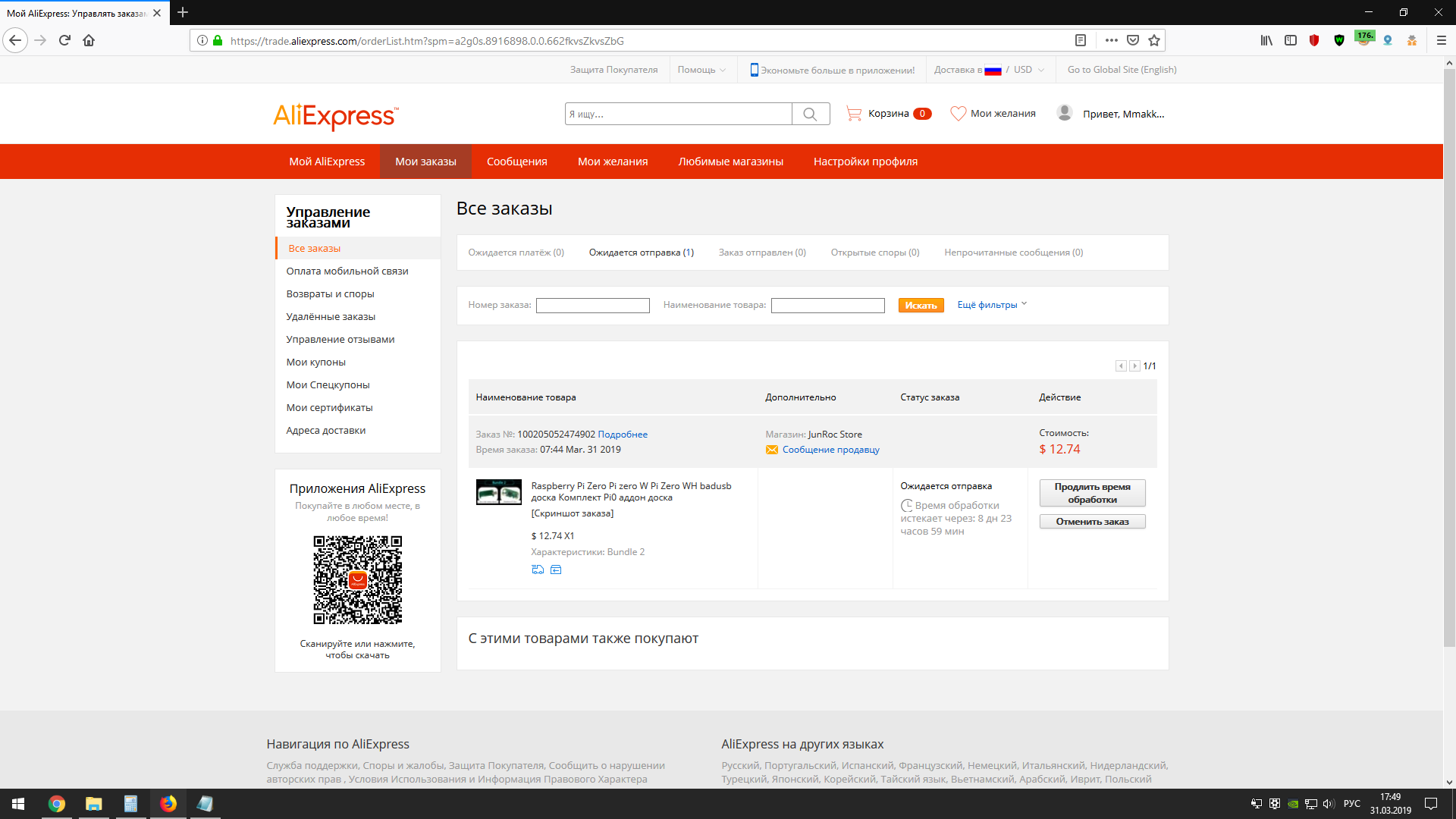Bookmark this page with the star
Viewport: 1456px width, 819px height.
point(1154,40)
